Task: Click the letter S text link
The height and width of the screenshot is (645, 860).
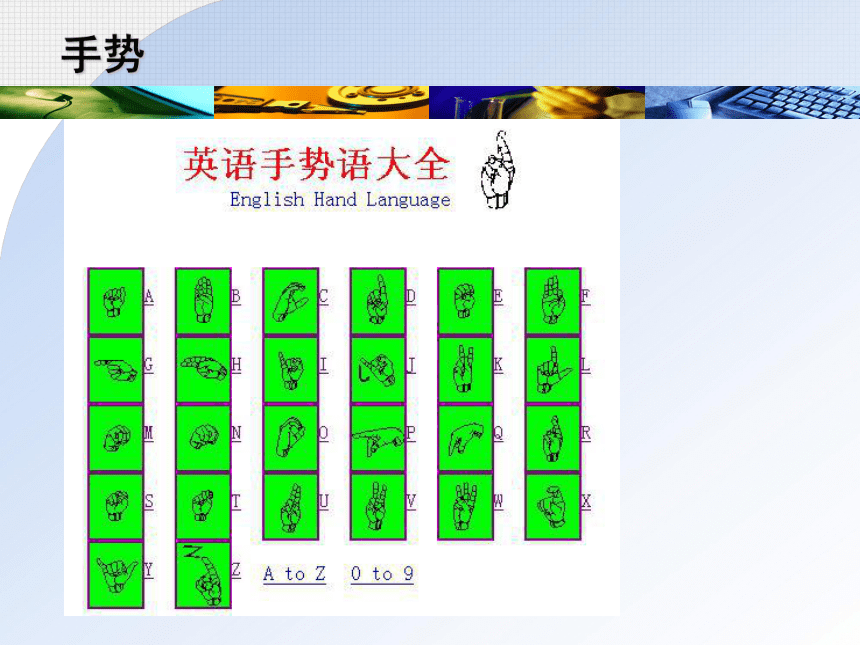Action: [149, 502]
